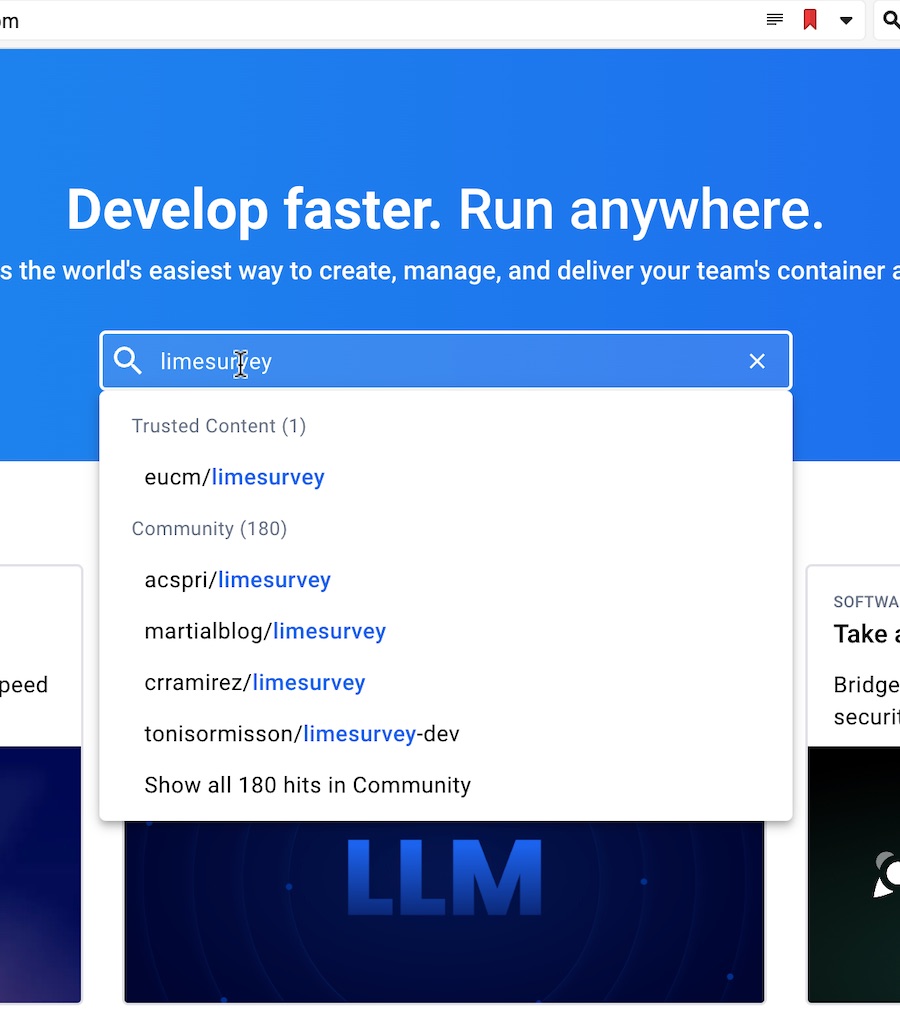Viewport: 900px width, 1011px height.
Task: Open the Take a card title
Action: (x=866, y=634)
